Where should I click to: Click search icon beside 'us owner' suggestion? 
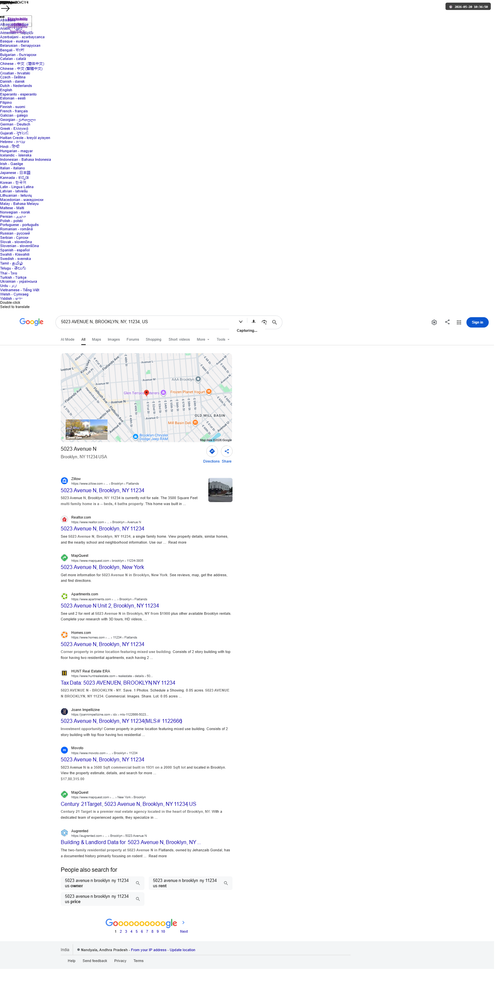point(138,883)
